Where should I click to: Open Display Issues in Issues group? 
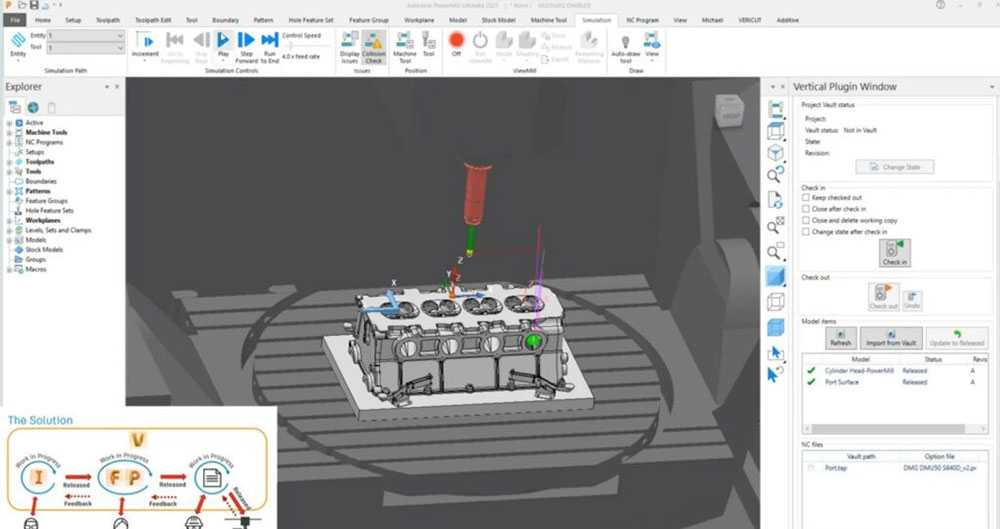[349, 47]
